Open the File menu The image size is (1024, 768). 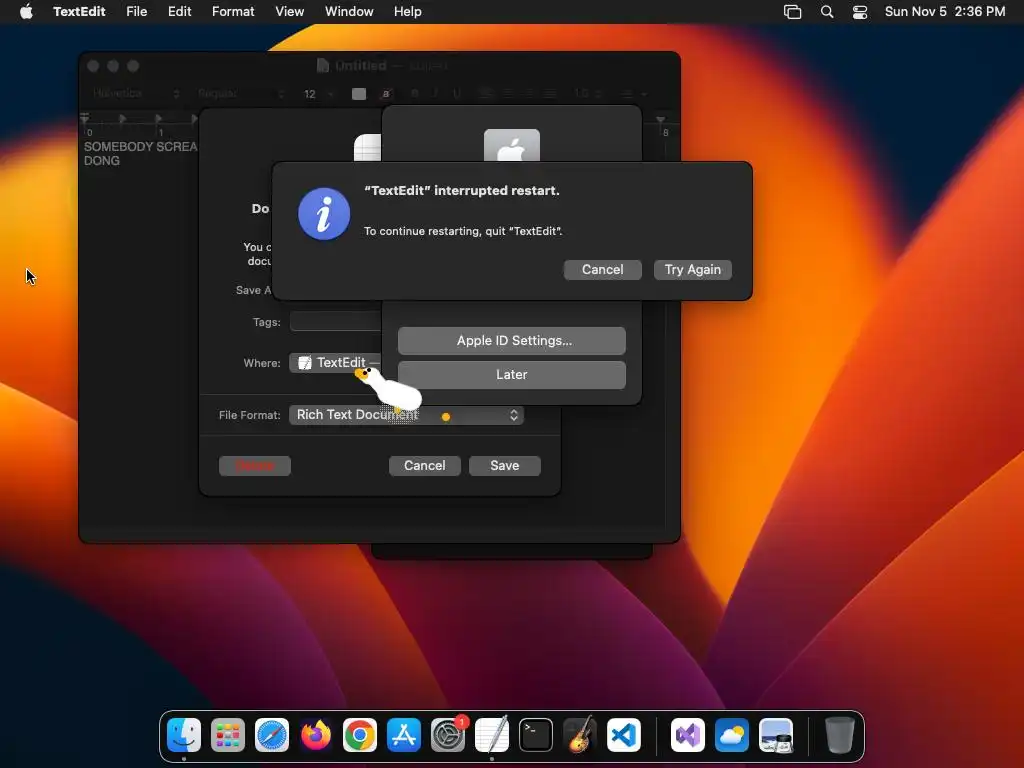click(x=136, y=12)
